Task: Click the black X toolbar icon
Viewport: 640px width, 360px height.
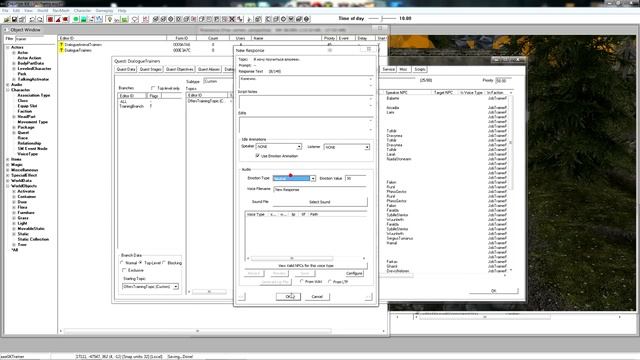Action: (232, 19)
